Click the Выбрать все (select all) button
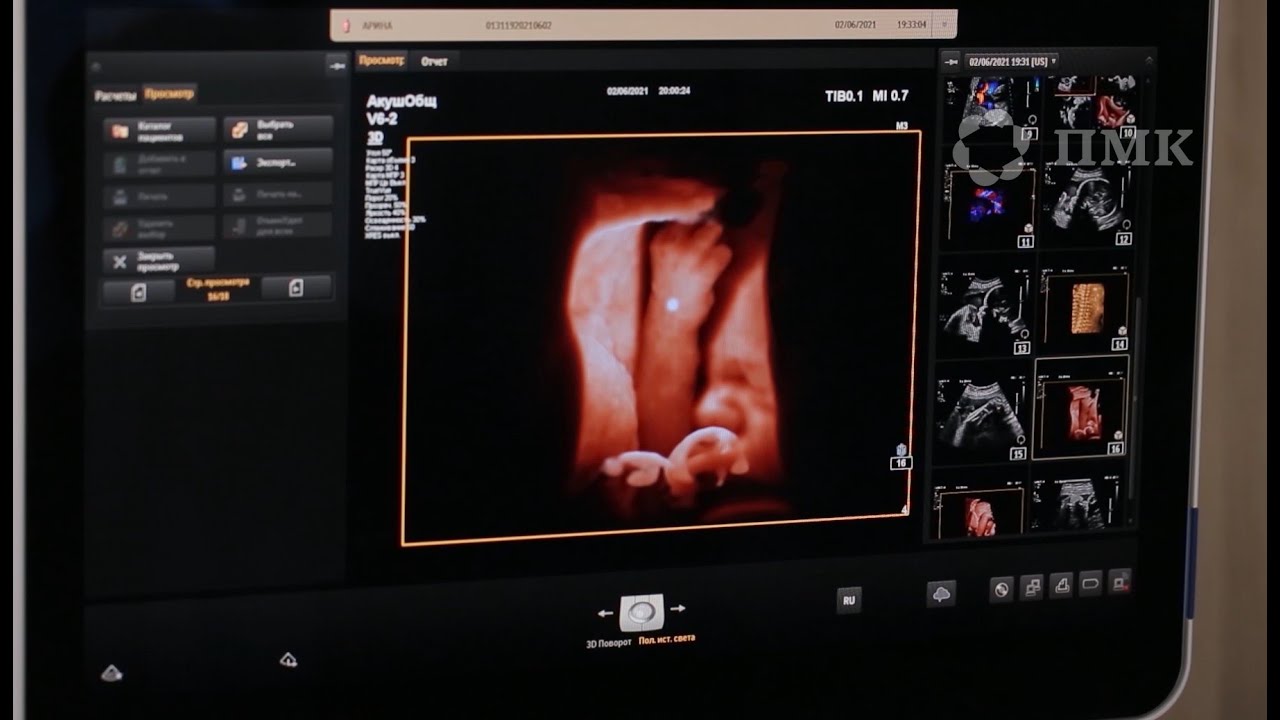Viewport: 1280px width, 720px height. (278, 129)
